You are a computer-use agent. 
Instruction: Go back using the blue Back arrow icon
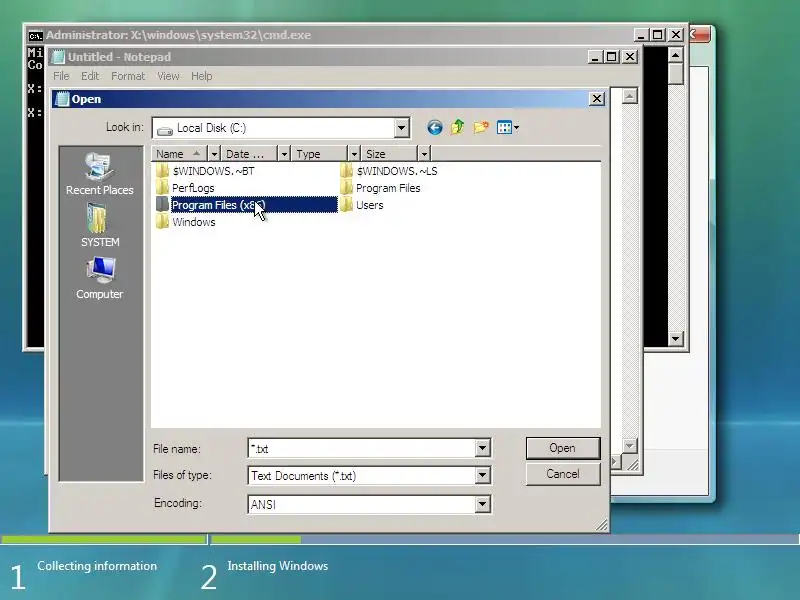(435, 127)
